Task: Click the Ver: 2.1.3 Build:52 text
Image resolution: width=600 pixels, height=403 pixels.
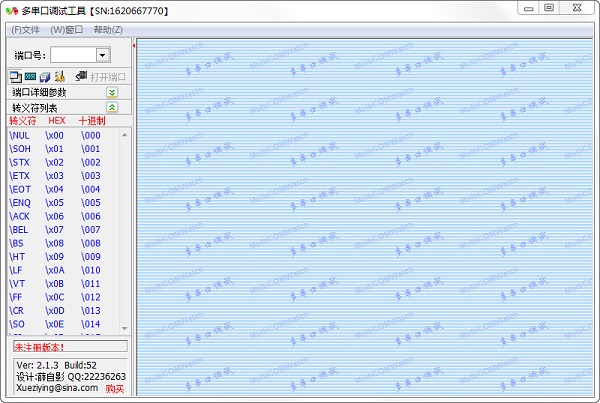Action: (x=56, y=365)
